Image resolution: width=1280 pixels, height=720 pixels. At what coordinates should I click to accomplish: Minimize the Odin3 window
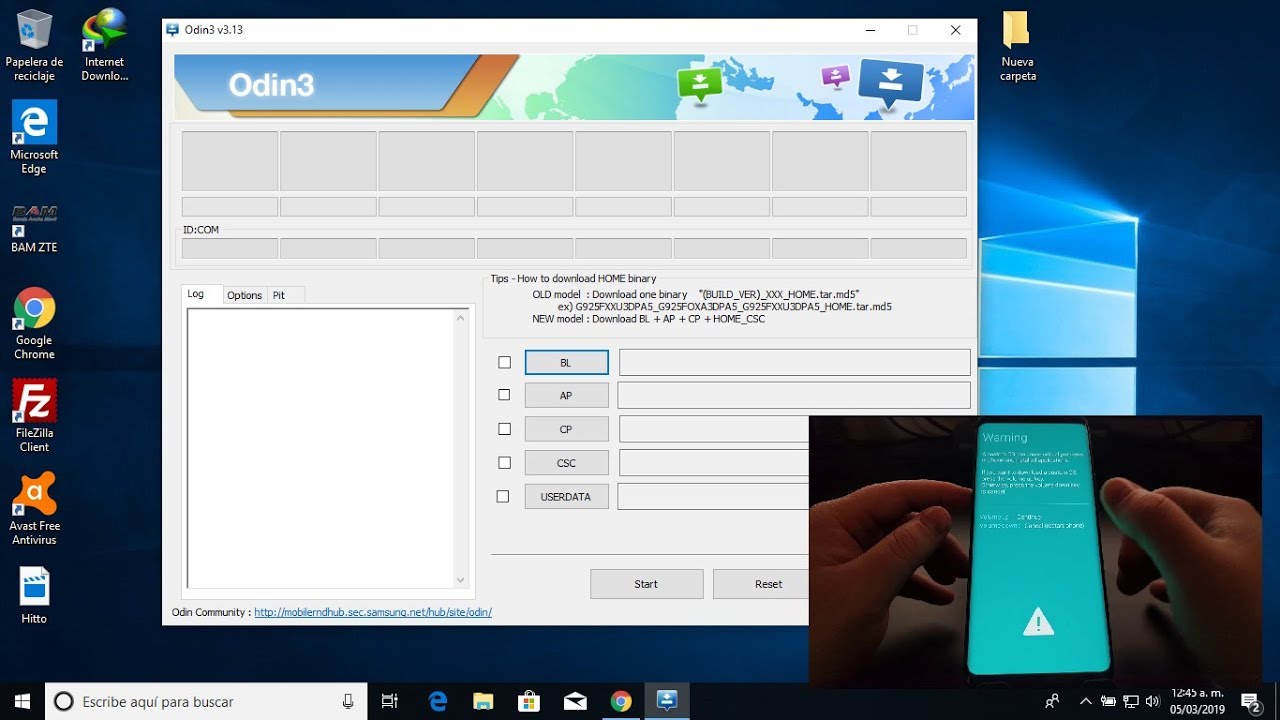tap(870, 30)
